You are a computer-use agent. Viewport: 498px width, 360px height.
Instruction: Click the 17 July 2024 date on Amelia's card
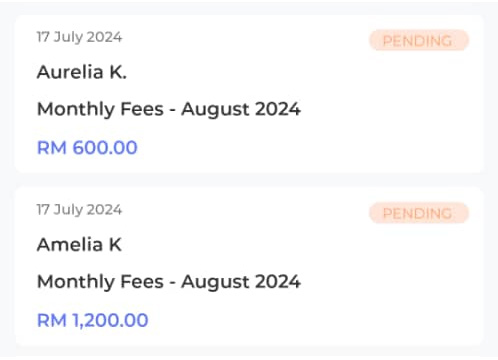[79, 209]
